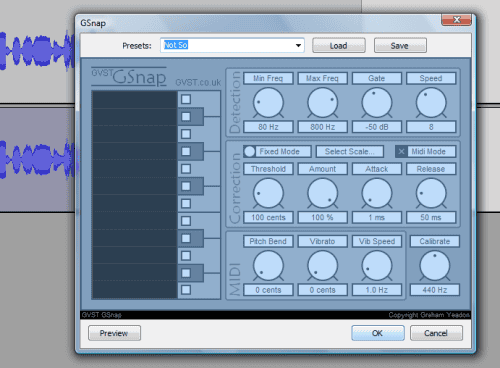This screenshot has width=500, height=368.
Task: Check the A key checkbox
Action: point(186,134)
